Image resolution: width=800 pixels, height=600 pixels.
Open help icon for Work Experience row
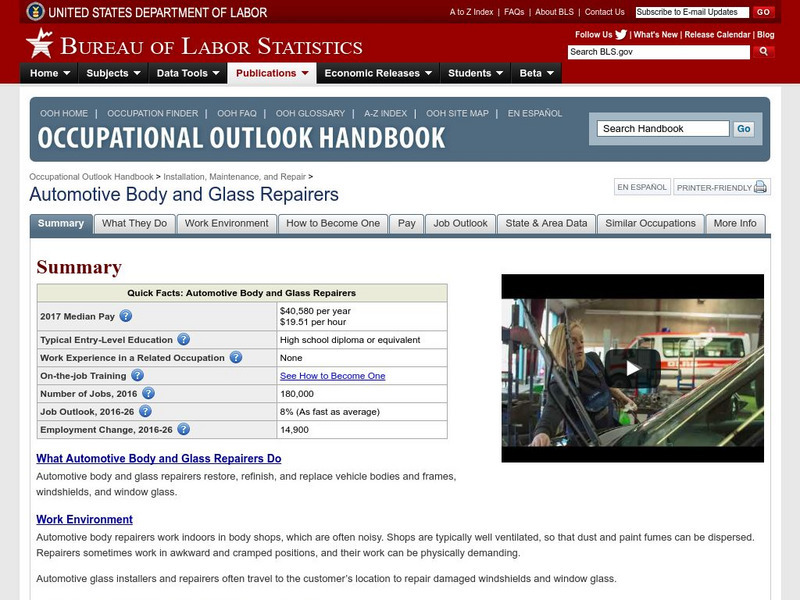(x=236, y=357)
